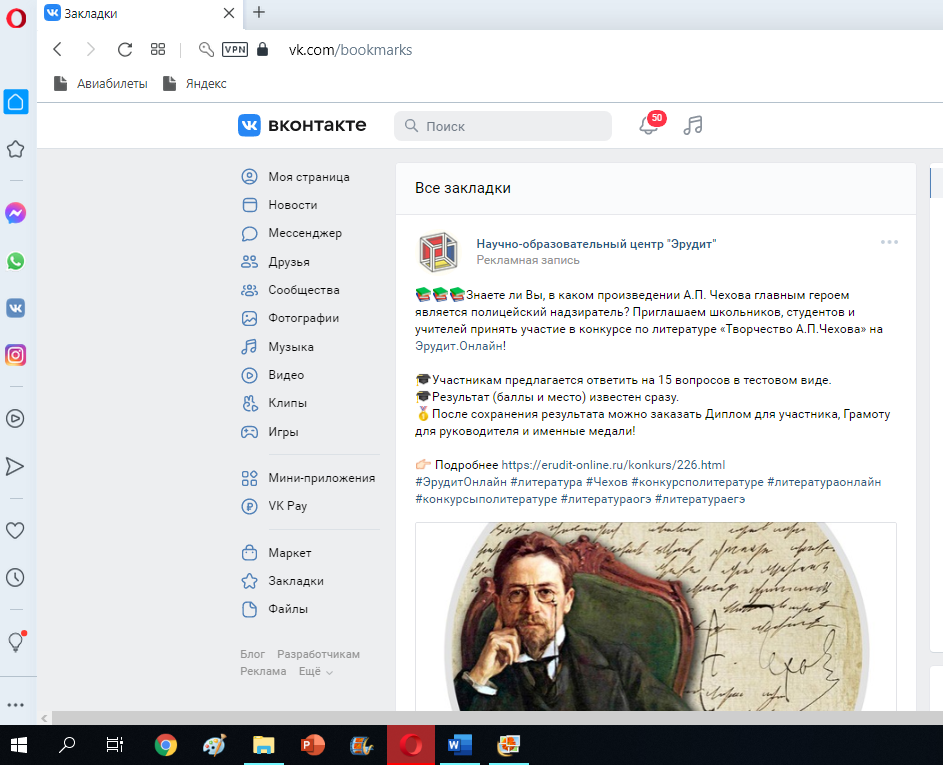This screenshot has height=771, width=943.
Task: Open the Opera main menu logo
Action: (x=16, y=18)
